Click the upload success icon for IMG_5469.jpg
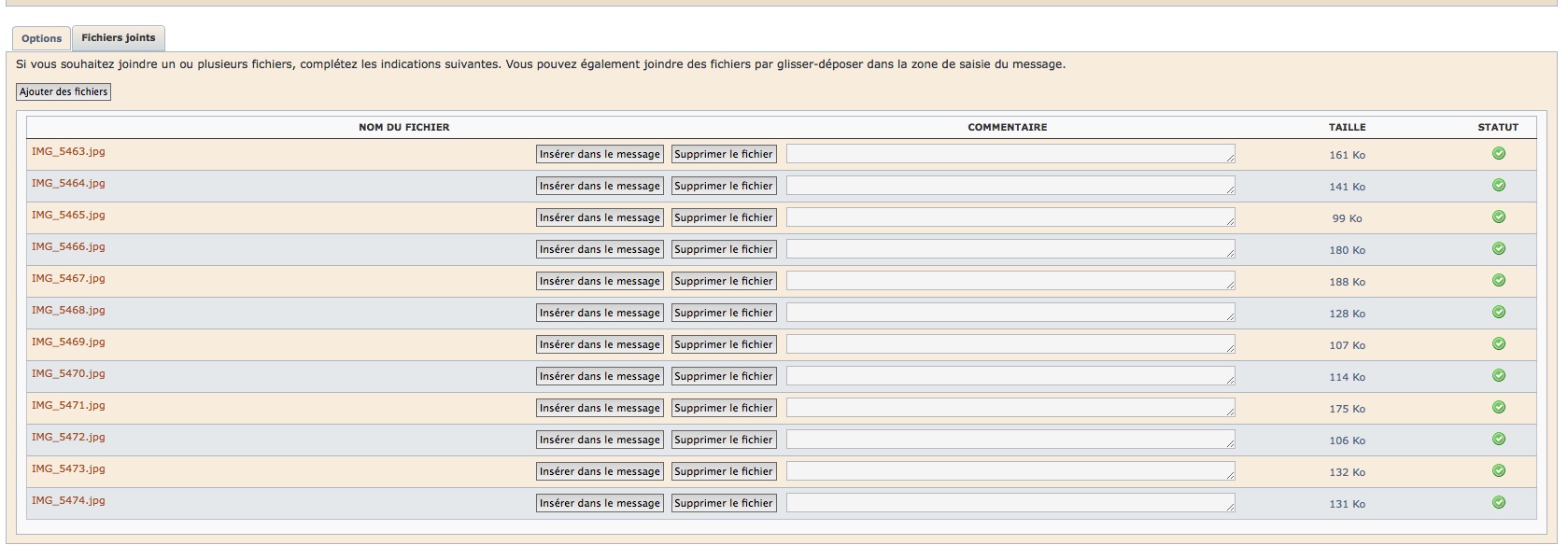This screenshot has width=1568, height=559. tap(1498, 344)
